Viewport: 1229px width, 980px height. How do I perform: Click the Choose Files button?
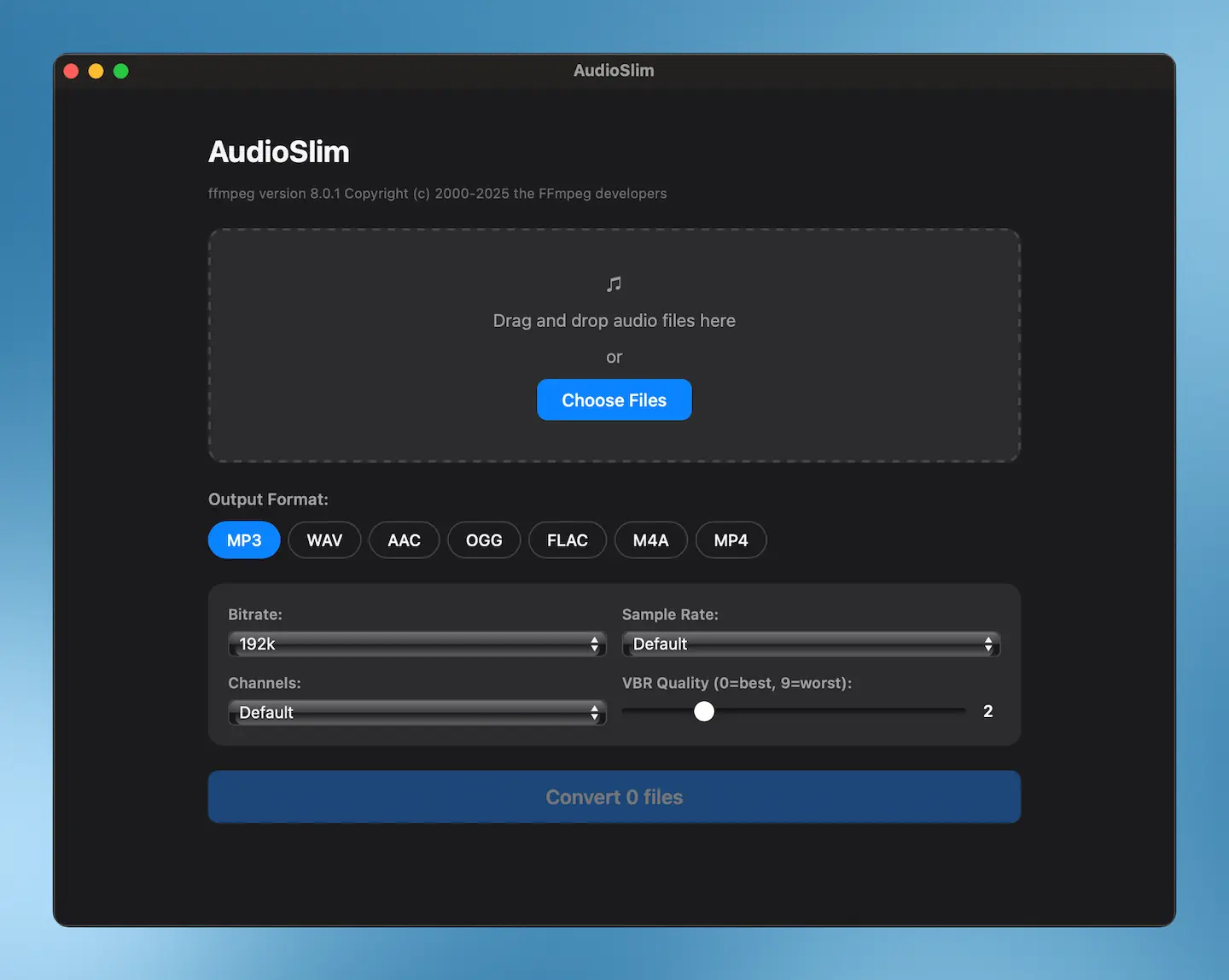[x=614, y=400]
